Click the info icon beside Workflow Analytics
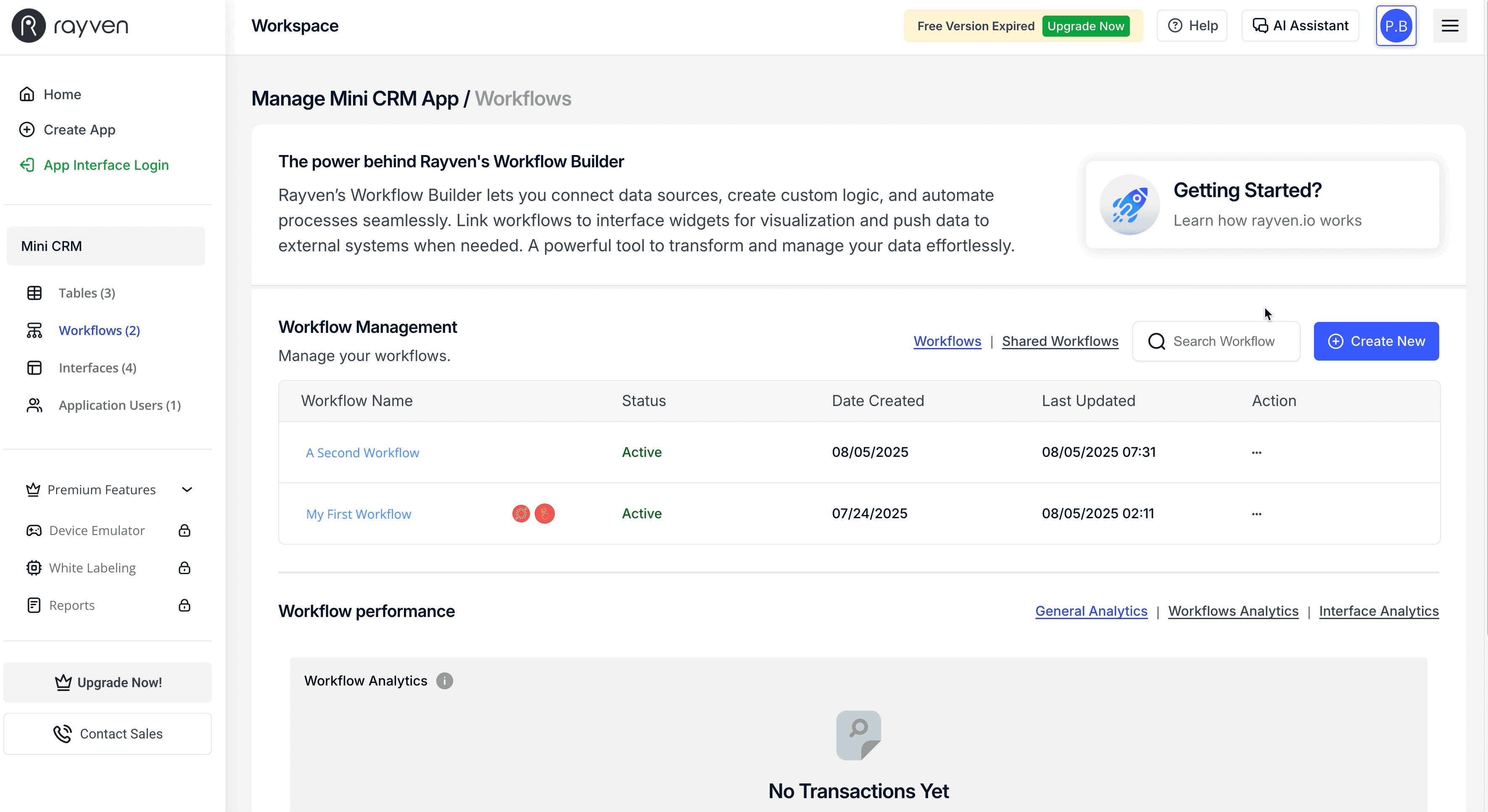Image resolution: width=1488 pixels, height=812 pixels. [x=444, y=681]
